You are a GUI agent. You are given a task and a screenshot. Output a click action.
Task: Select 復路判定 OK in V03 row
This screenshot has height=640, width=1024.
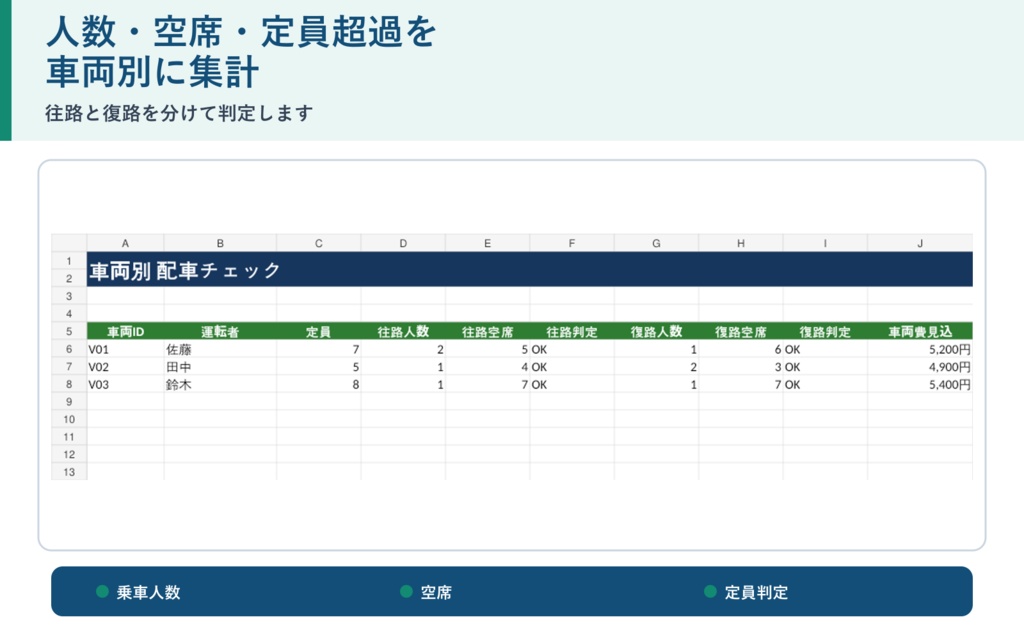pyautogui.click(x=825, y=384)
